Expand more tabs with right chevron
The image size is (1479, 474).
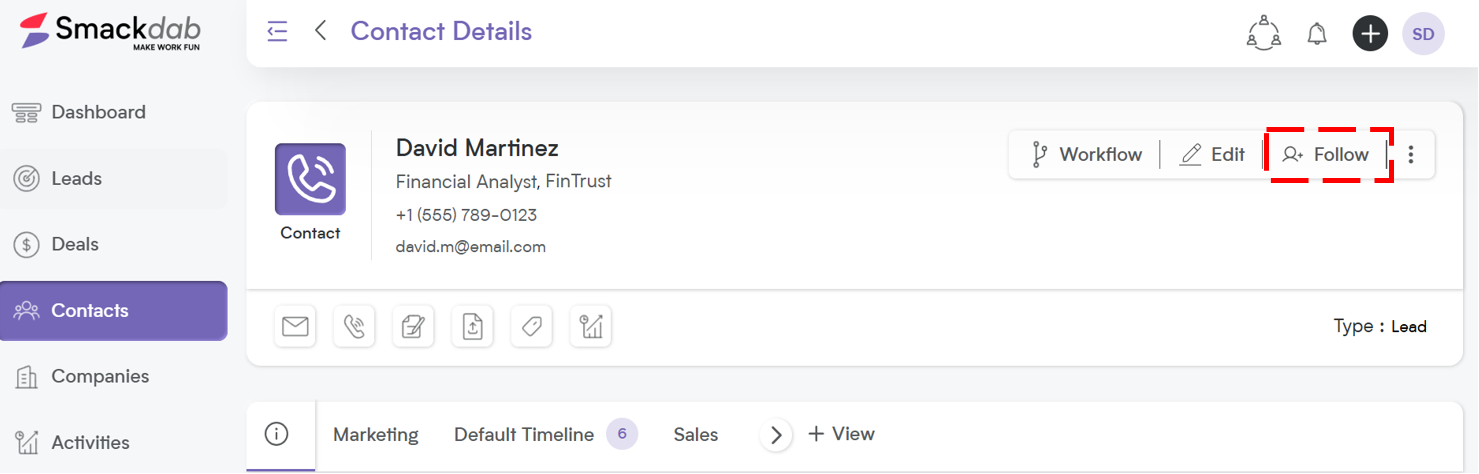[776, 435]
